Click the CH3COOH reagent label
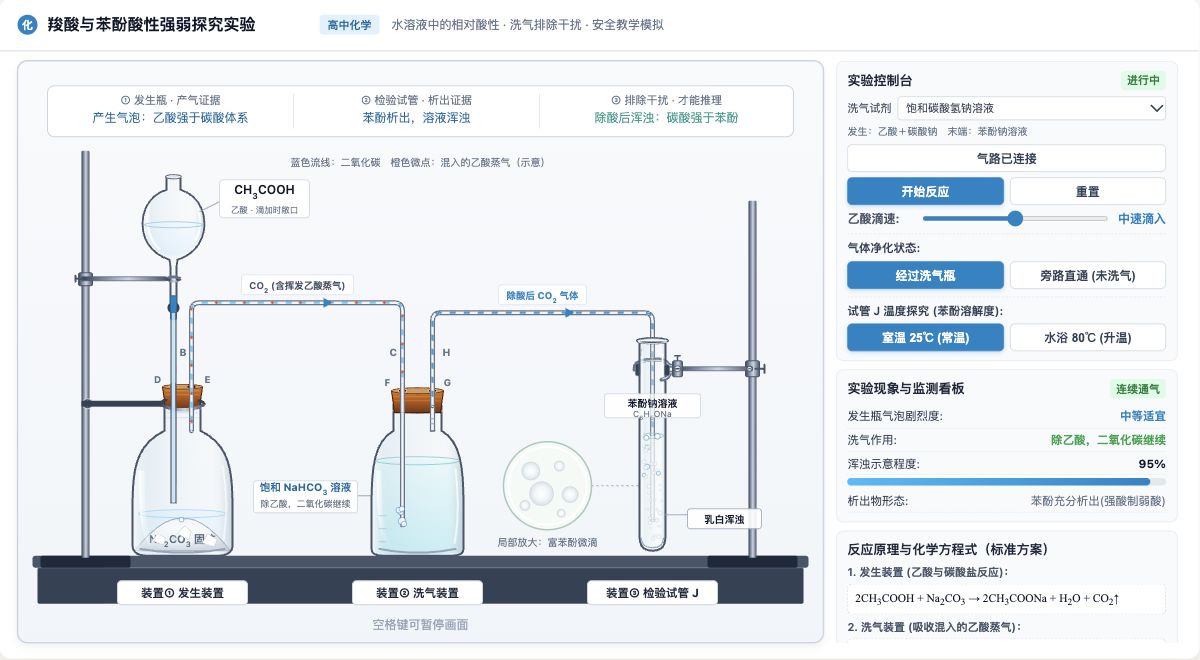Image resolution: width=1200 pixels, height=660 pixels. 264,198
